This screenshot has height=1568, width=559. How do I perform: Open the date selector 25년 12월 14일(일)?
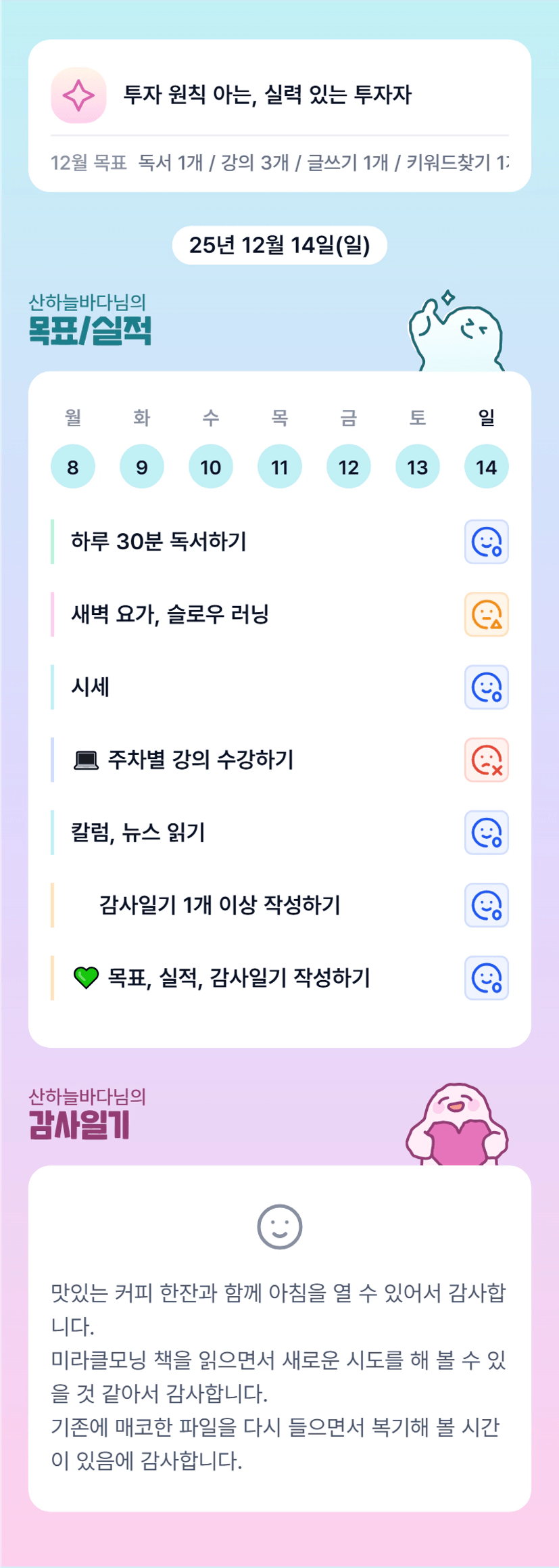[x=279, y=245]
